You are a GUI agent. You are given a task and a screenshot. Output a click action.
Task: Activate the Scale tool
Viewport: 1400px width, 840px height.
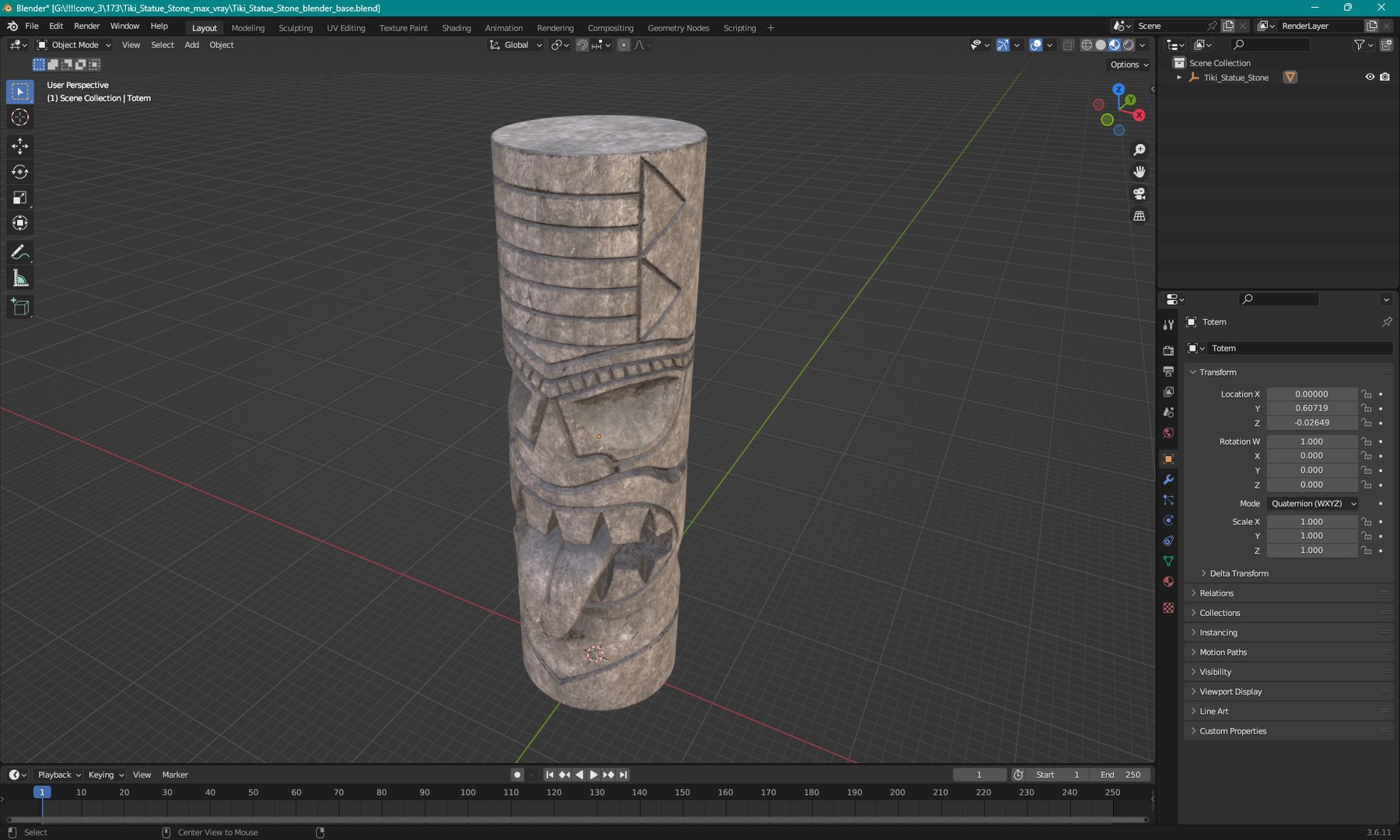pyautogui.click(x=20, y=198)
